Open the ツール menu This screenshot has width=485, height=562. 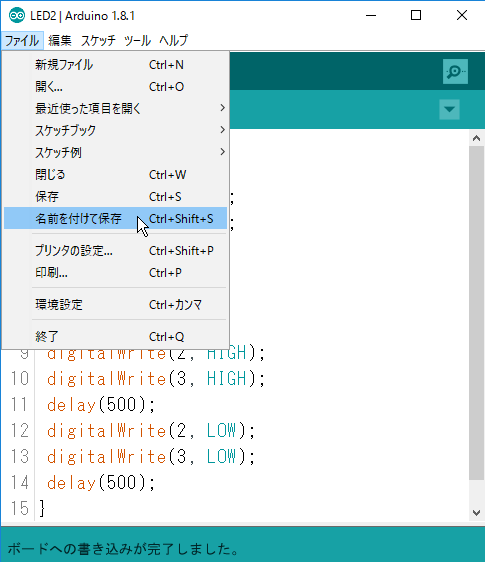pyautogui.click(x=137, y=40)
